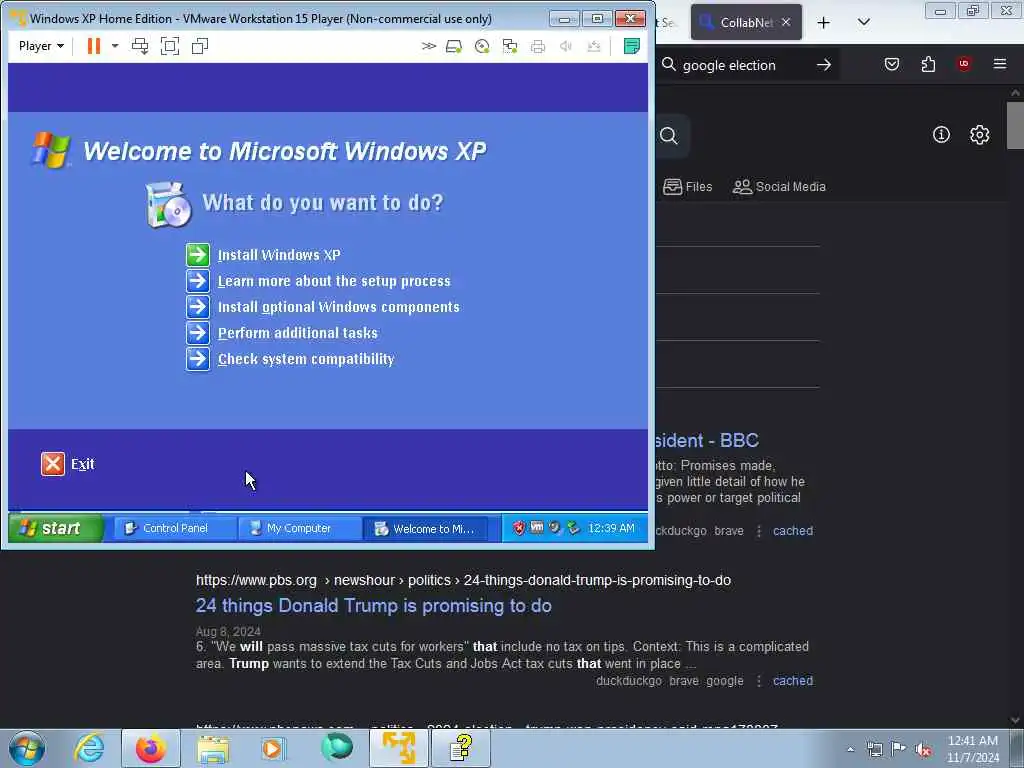1024x768 pixels.
Task: Click the browser page vertical scrollbar
Action: (x=1015, y=125)
